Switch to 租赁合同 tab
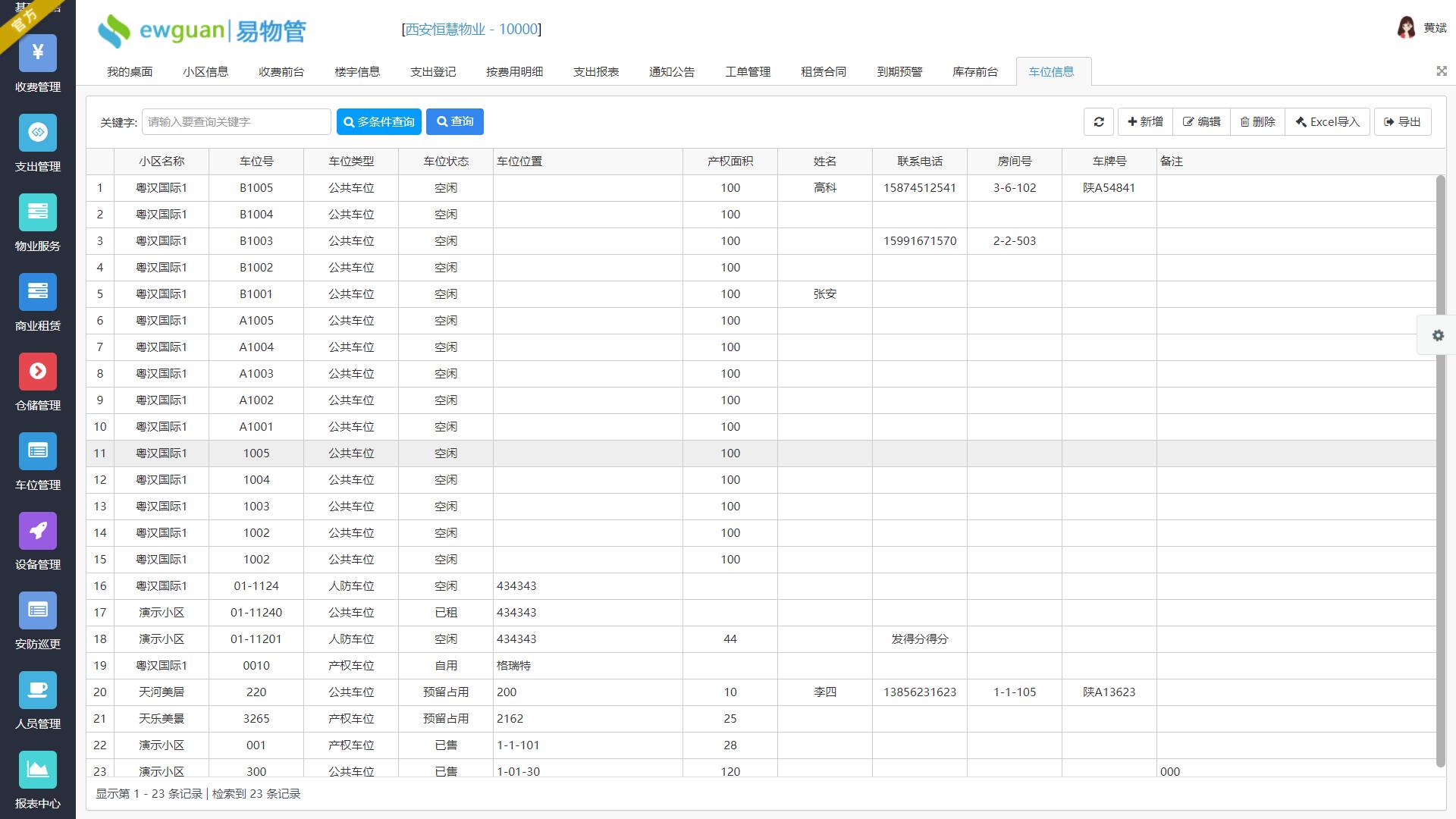Viewport: 1456px width, 819px height. click(x=823, y=72)
